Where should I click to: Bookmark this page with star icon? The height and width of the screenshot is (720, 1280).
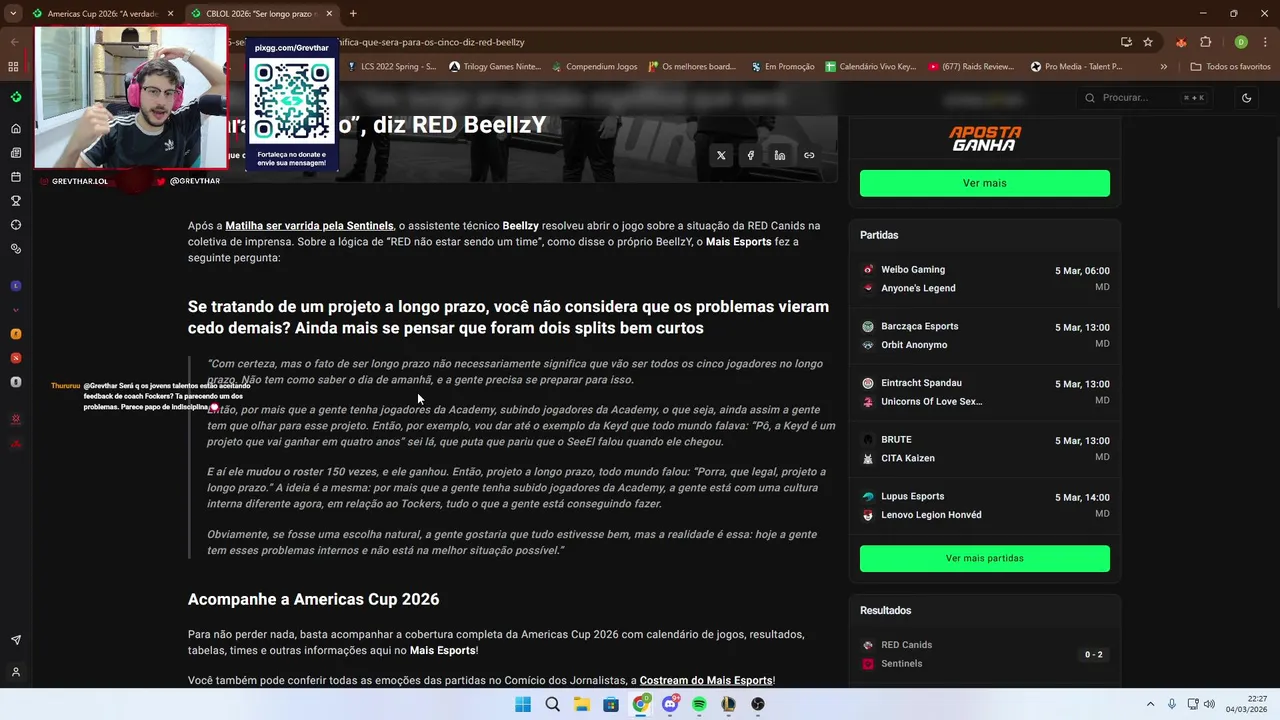1148,42
